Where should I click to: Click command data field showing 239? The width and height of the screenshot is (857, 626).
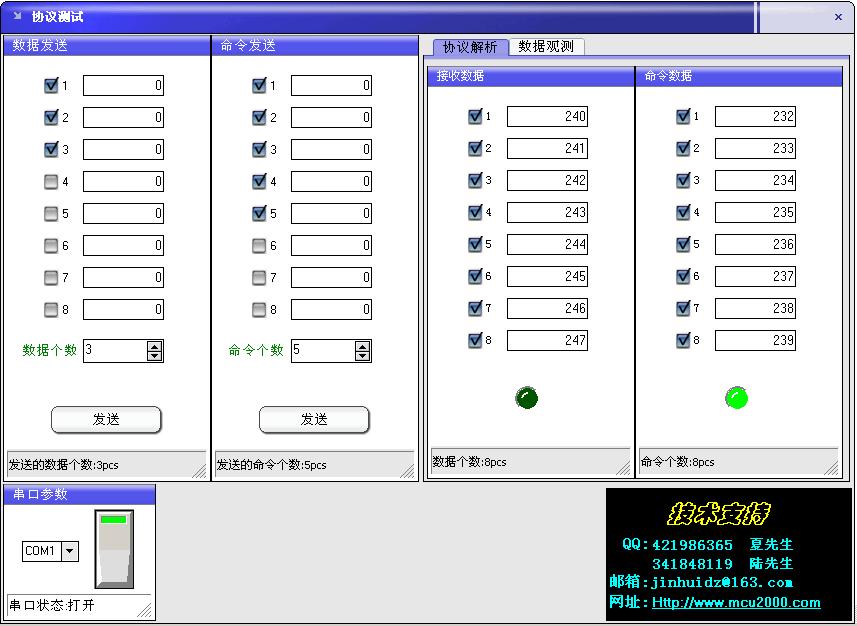point(755,340)
